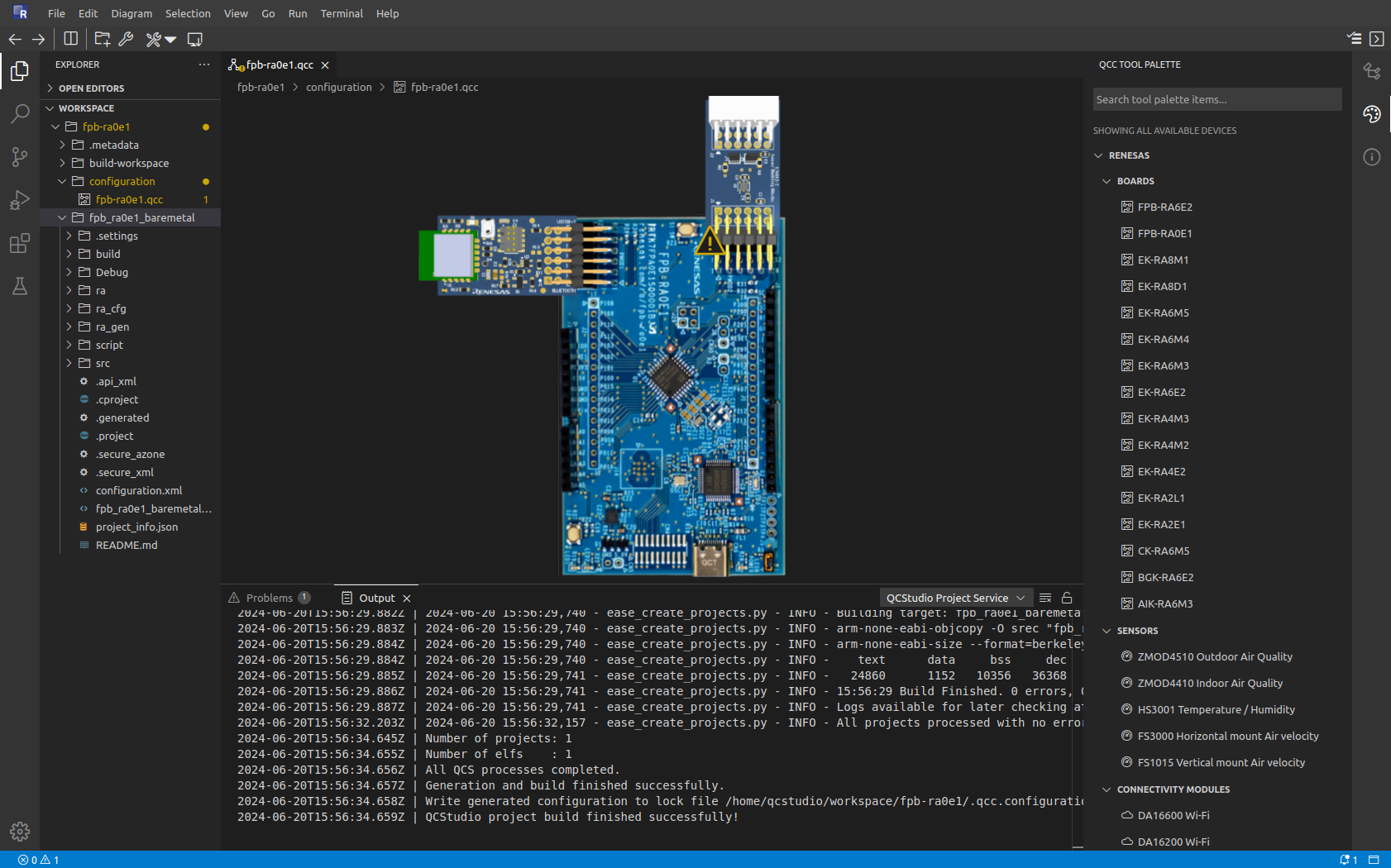Open the Run and Debug view
This screenshot has height=868, width=1391.
click(x=20, y=200)
